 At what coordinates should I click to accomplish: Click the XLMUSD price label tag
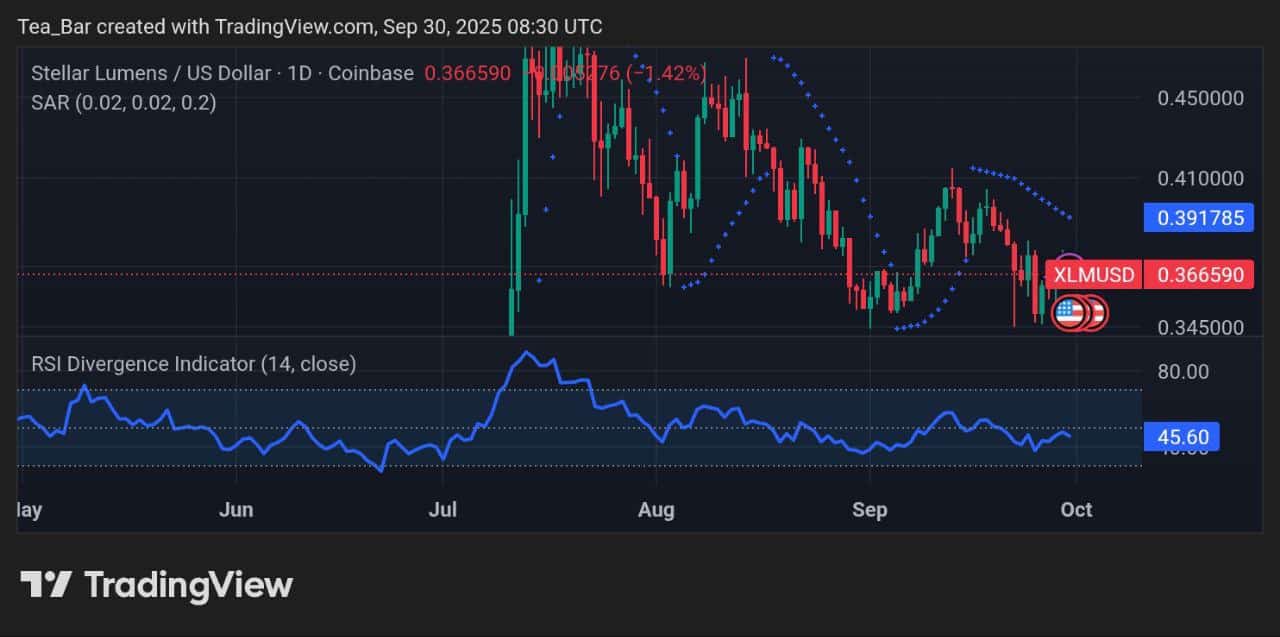coord(1095,274)
